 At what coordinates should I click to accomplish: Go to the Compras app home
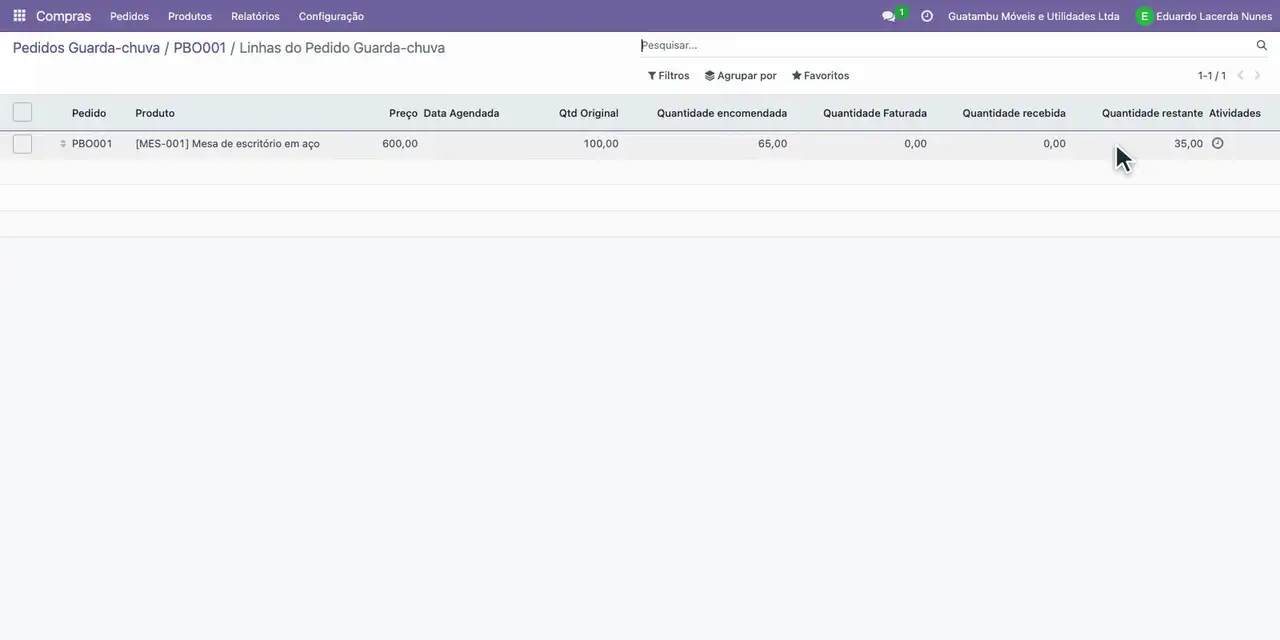(x=63, y=16)
